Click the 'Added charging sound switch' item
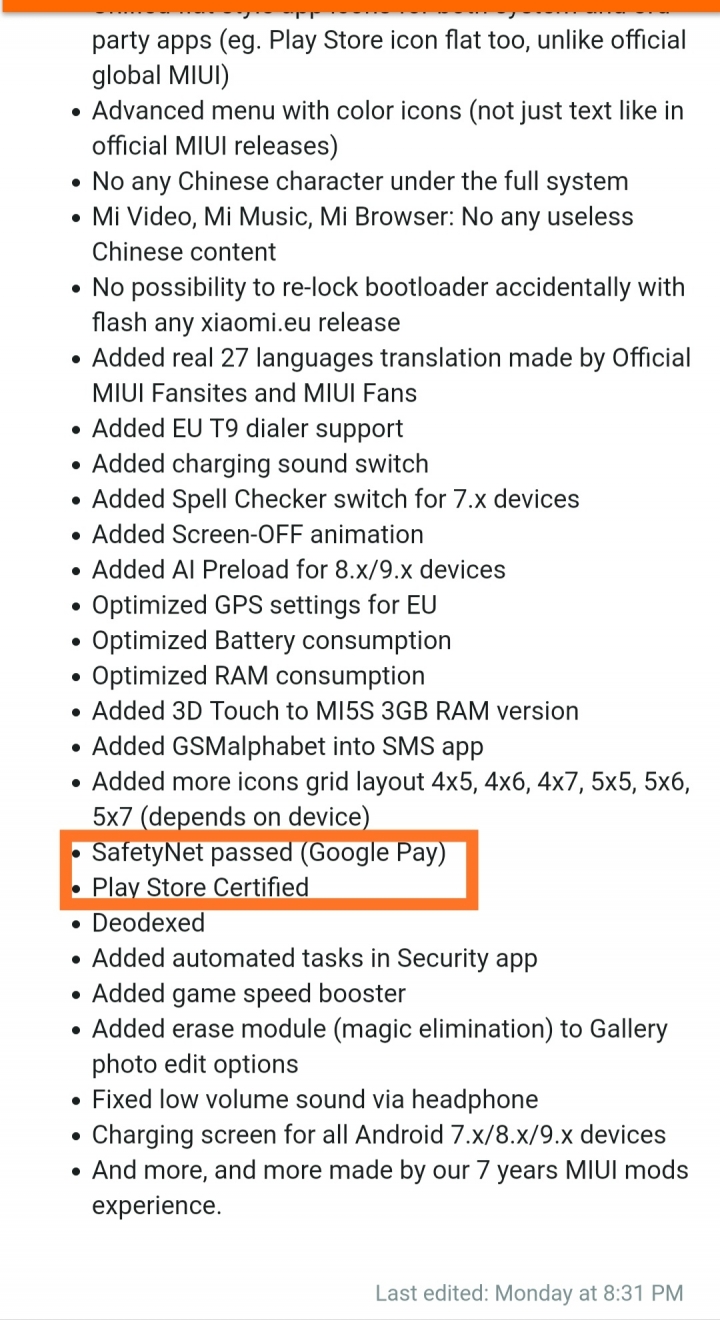Image resolution: width=720 pixels, height=1320 pixels. 260,464
